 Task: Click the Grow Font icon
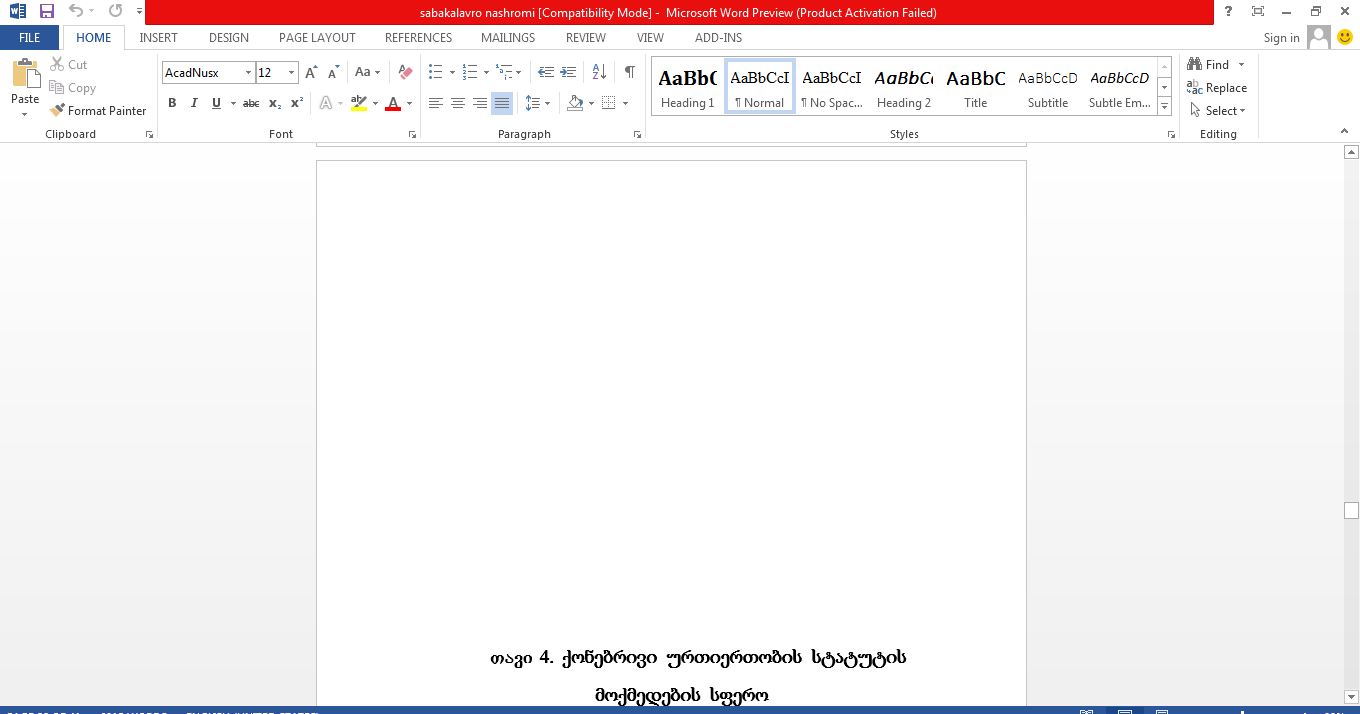click(x=311, y=72)
